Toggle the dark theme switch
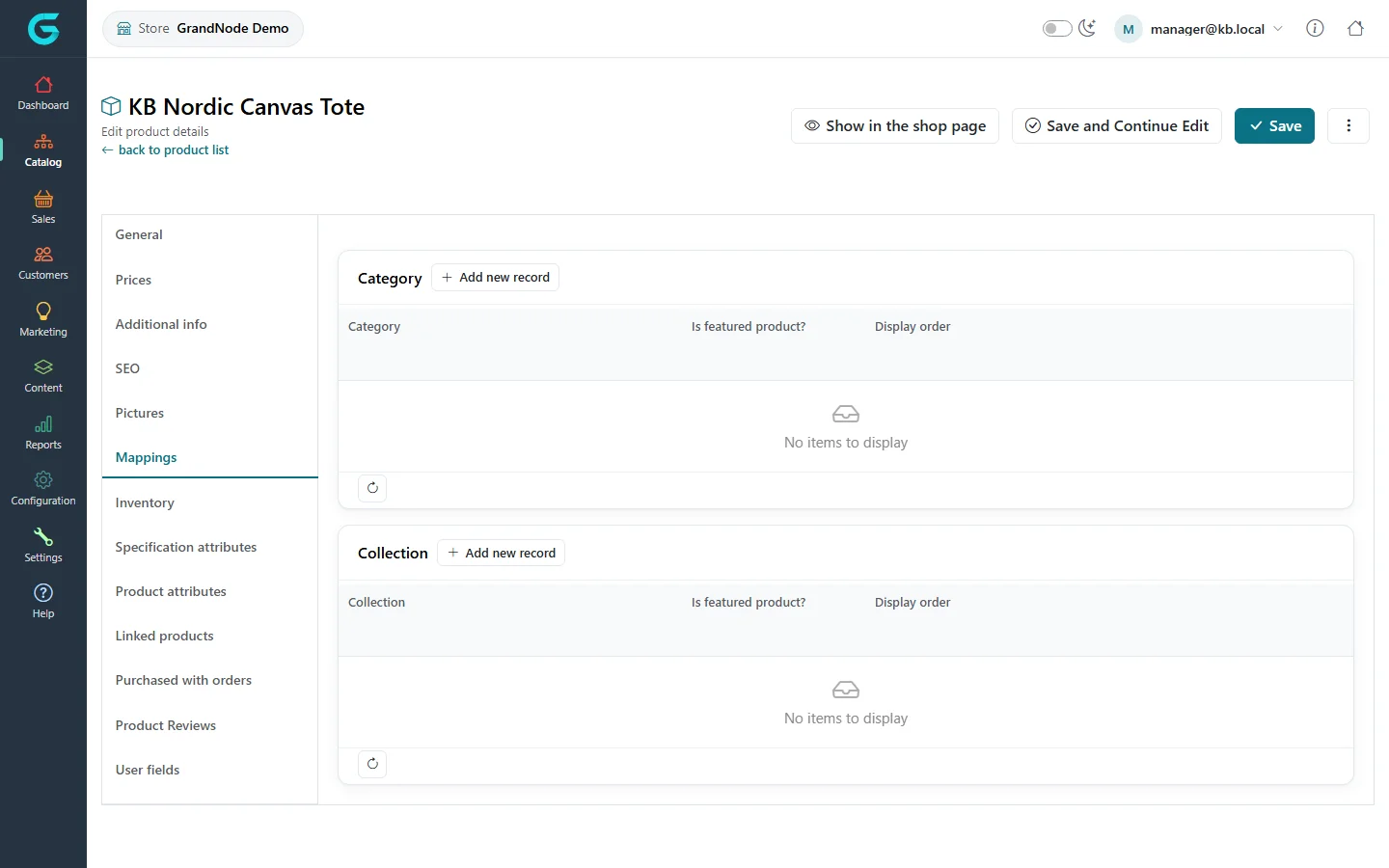This screenshot has width=1389, height=868. [1057, 28]
